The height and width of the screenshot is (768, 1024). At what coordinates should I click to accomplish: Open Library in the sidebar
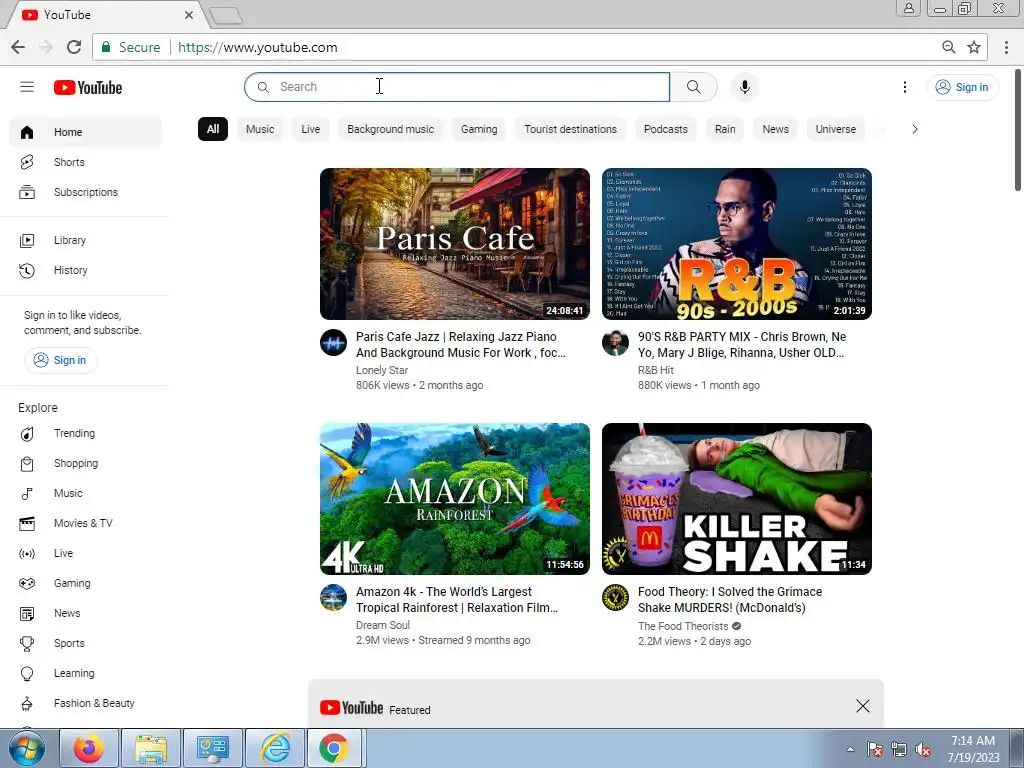pyautogui.click(x=86, y=240)
